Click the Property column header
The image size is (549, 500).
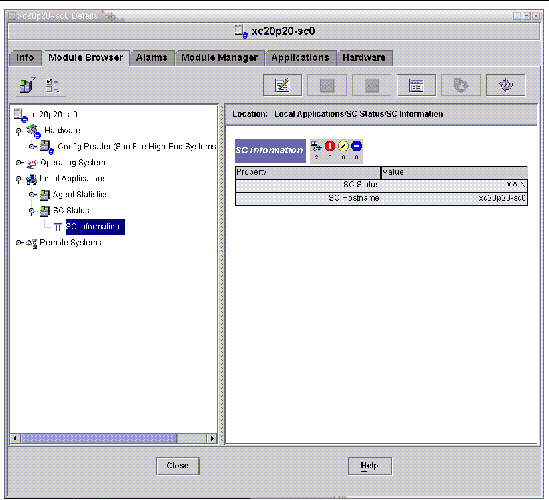coord(308,172)
